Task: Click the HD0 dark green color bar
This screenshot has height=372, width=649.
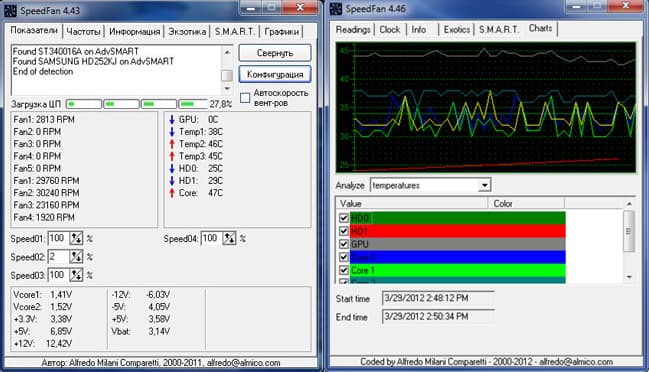Action: (x=458, y=218)
